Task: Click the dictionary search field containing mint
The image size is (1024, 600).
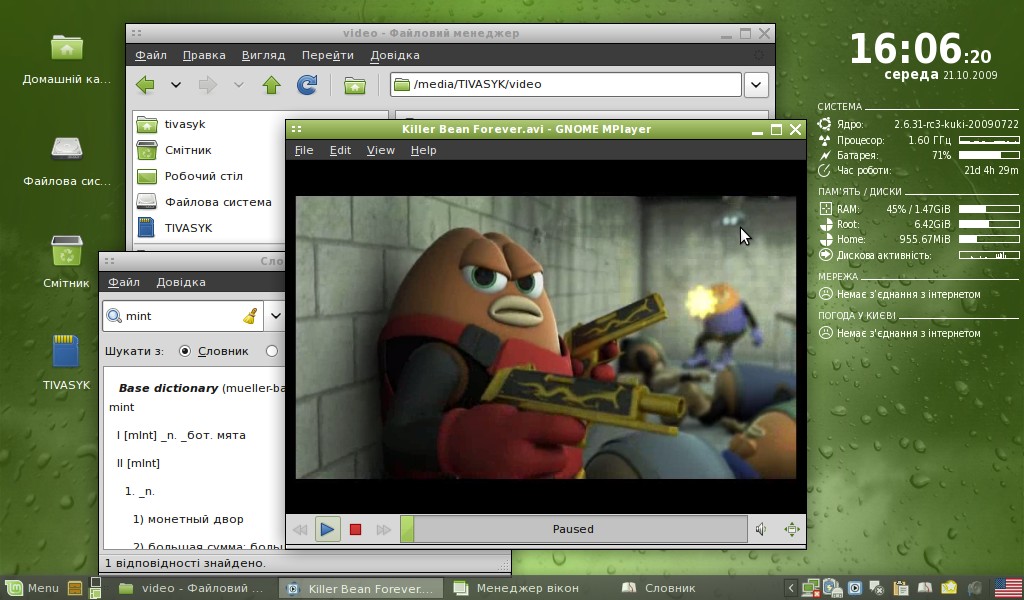Action: (183, 316)
